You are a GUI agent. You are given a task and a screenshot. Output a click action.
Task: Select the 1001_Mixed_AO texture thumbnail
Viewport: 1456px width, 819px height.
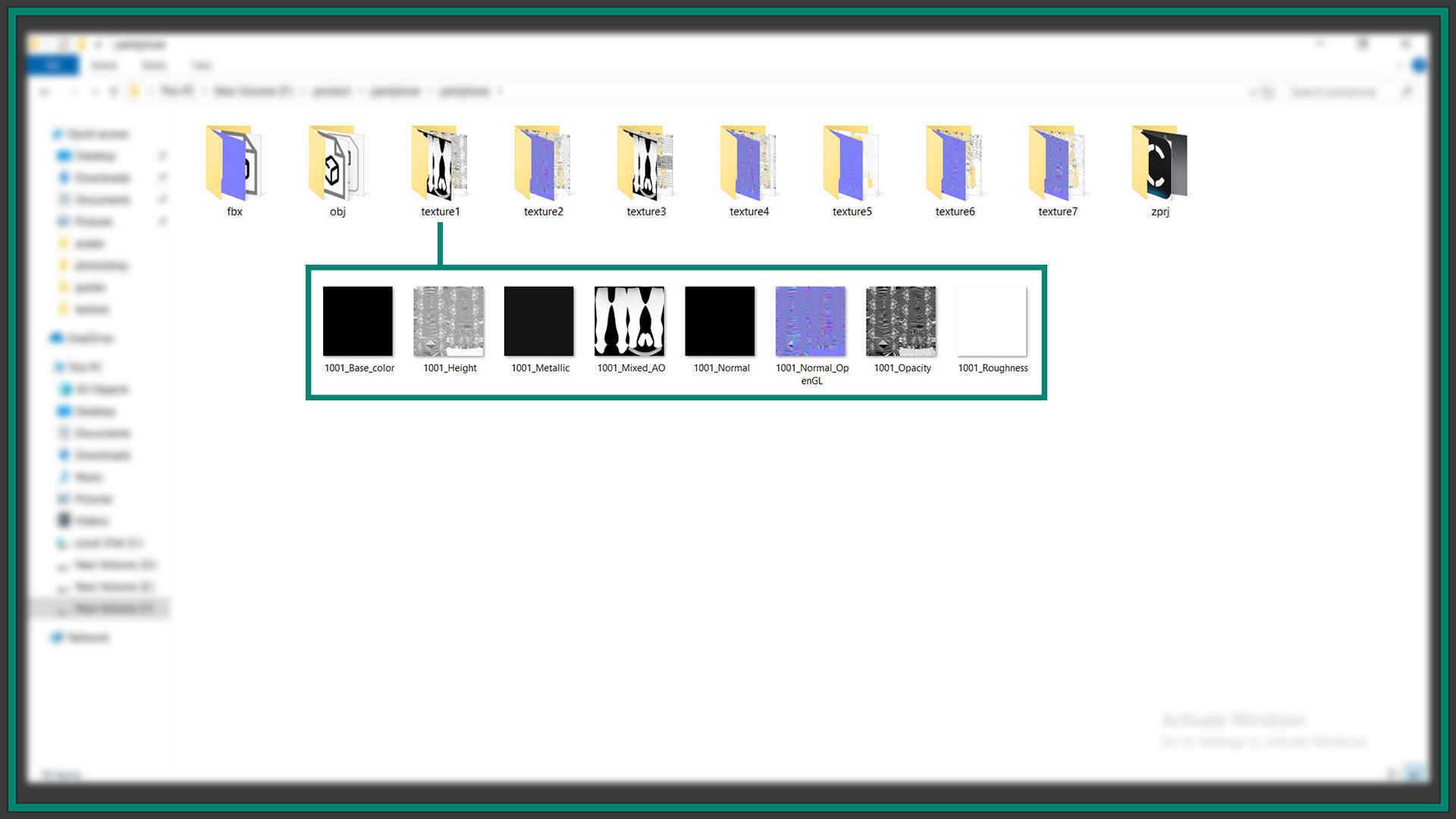point(629,322)
